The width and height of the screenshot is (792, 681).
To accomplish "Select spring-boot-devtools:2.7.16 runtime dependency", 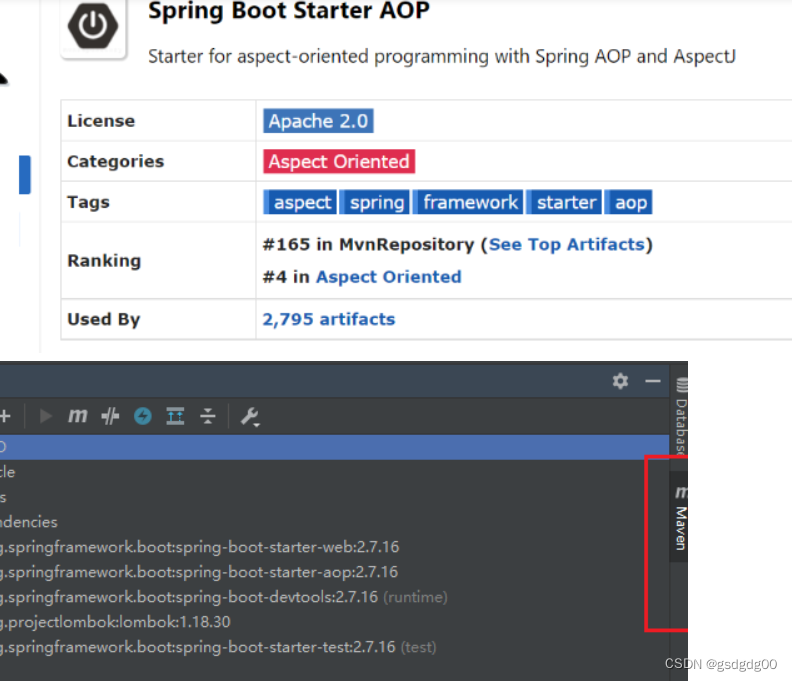I will click(224, 597).
